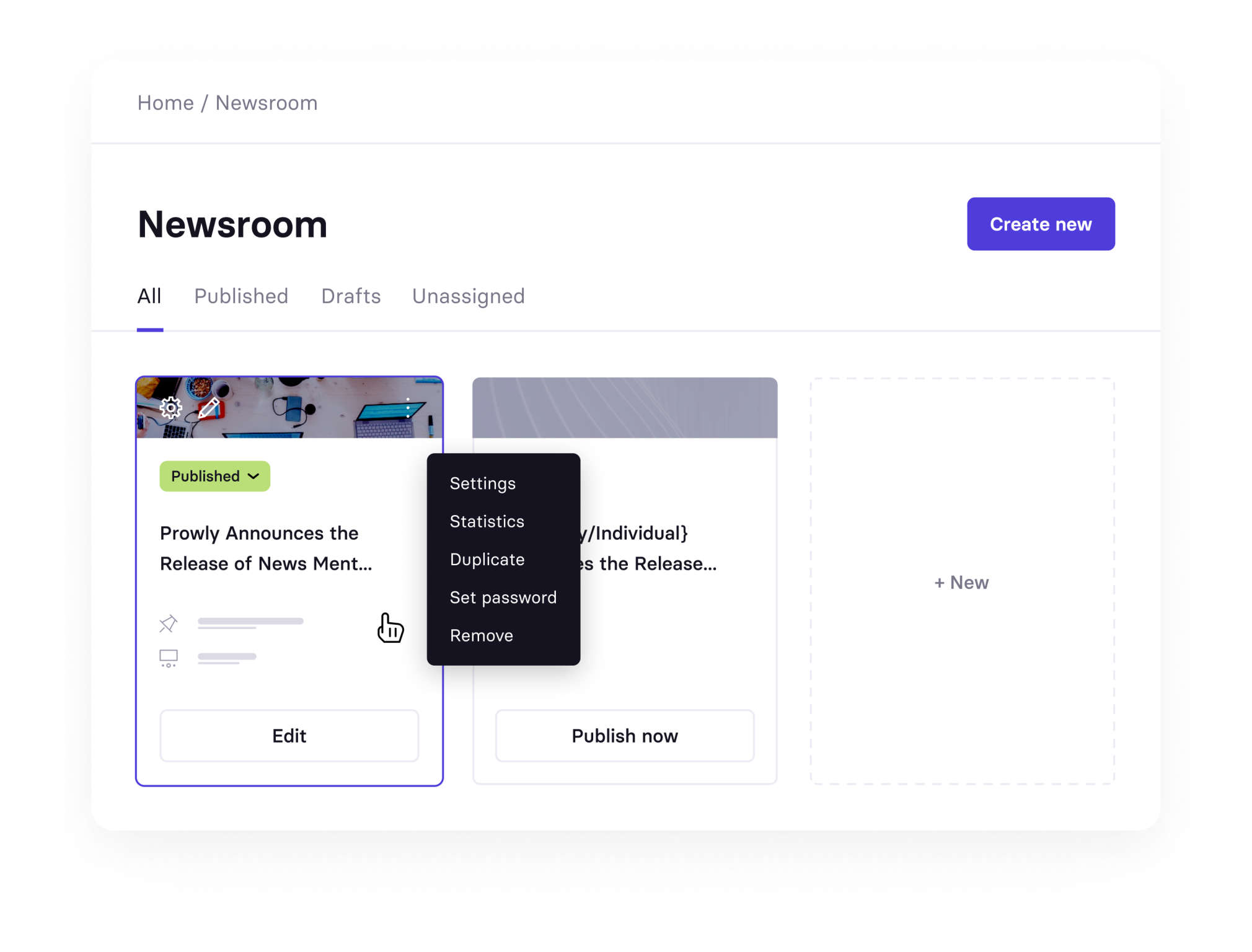Viewport: 1252px width, 952px height.
Task: Expand the Published status dropdown
Action: [214, 476]
